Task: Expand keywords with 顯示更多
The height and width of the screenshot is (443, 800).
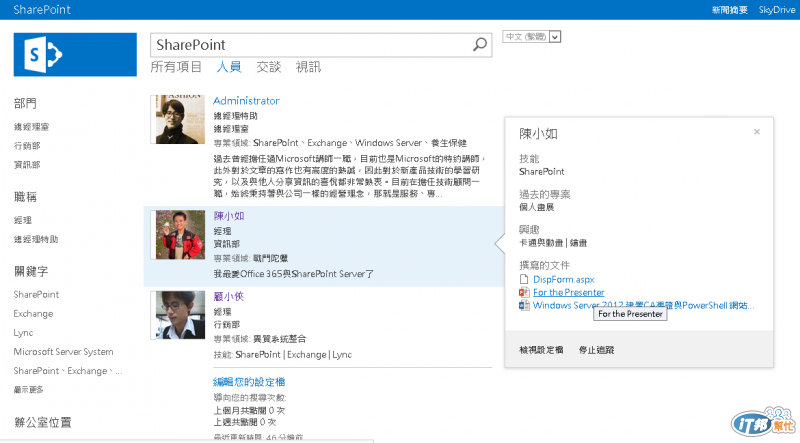Action: tap(29, 390)
